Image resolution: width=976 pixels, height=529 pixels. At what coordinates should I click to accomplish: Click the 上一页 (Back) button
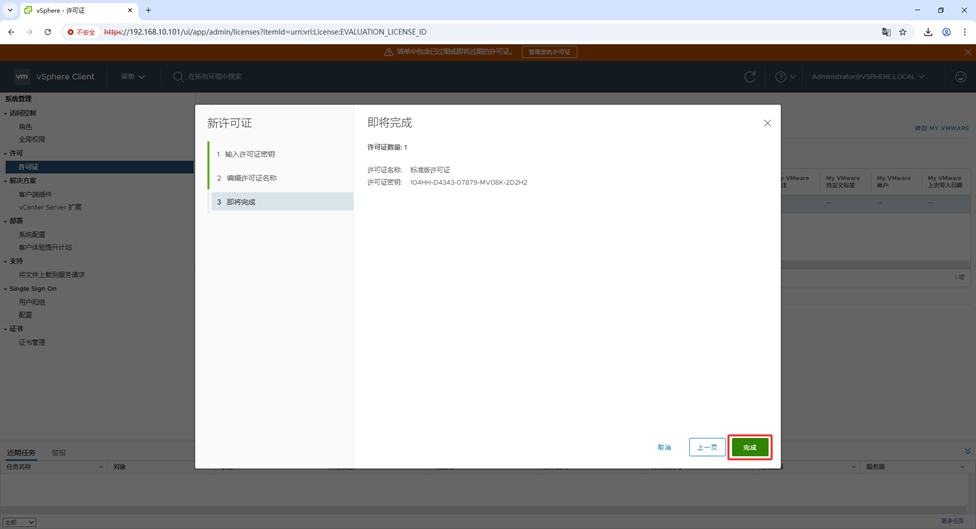pos(707,447)
